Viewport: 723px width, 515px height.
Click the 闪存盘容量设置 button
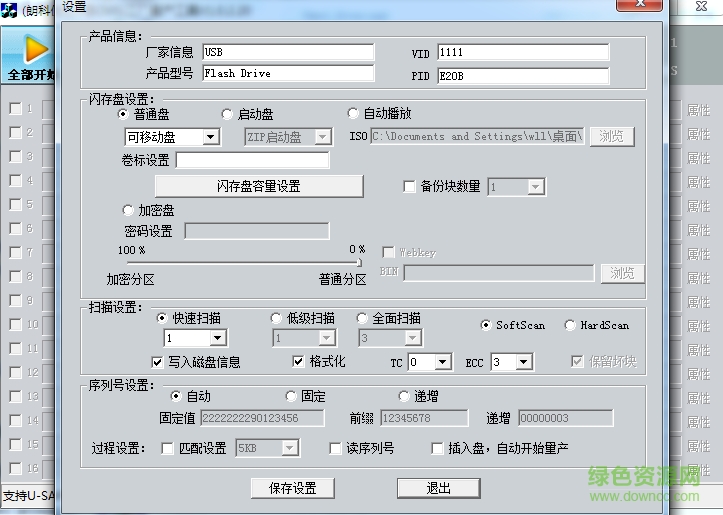click(259, 186)
